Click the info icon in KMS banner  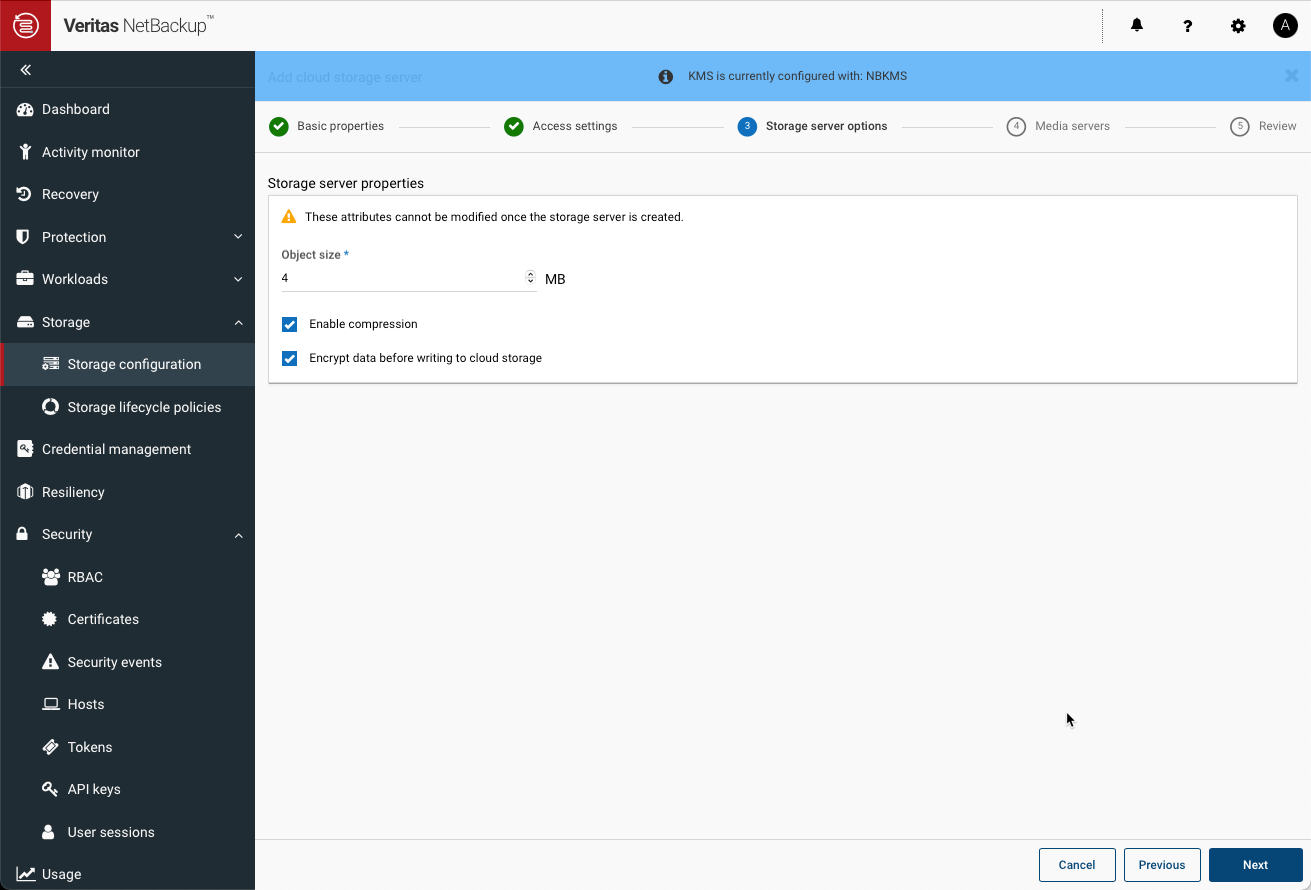(665, 76)
